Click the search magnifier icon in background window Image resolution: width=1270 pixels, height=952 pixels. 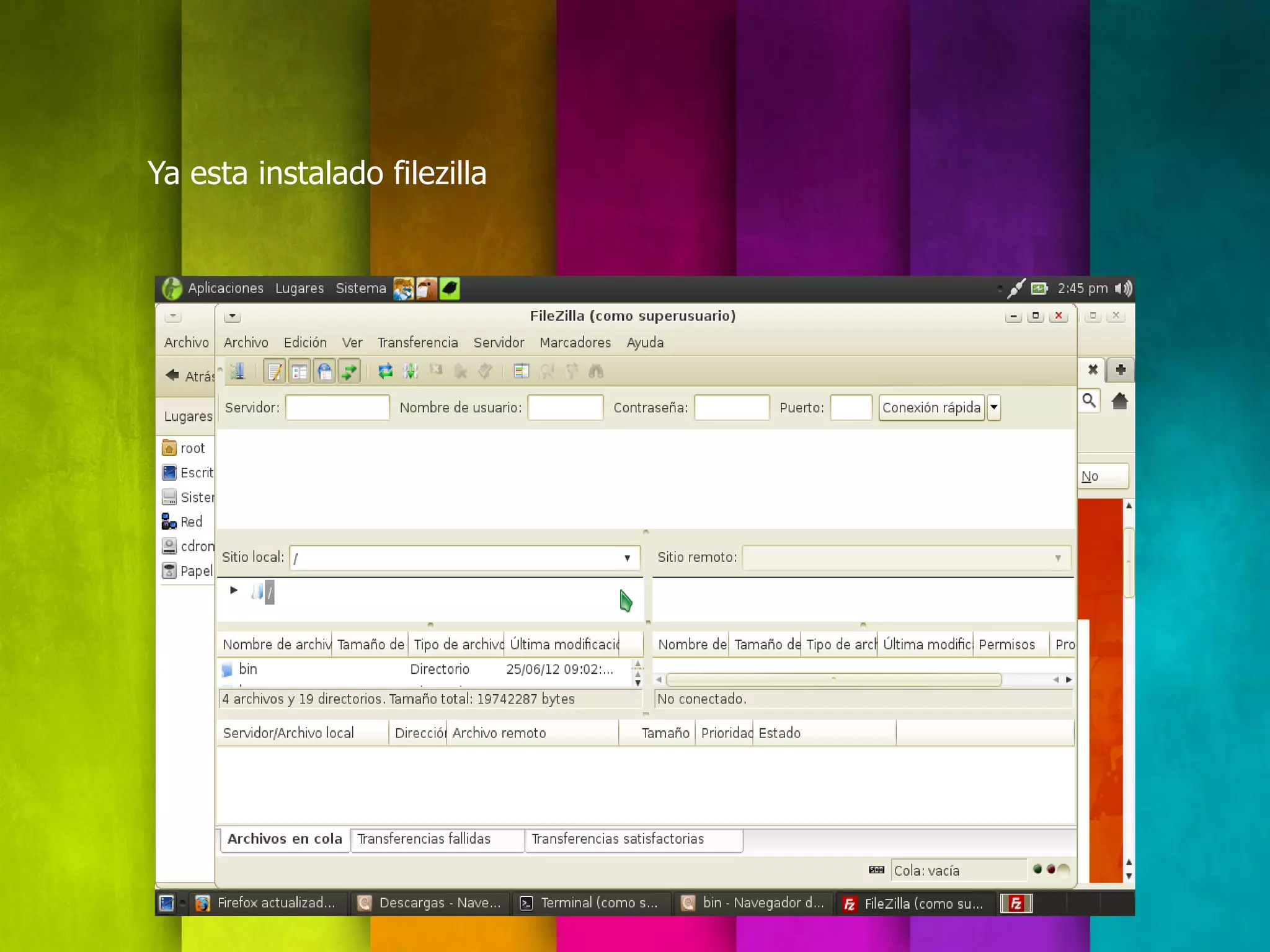1089,401
